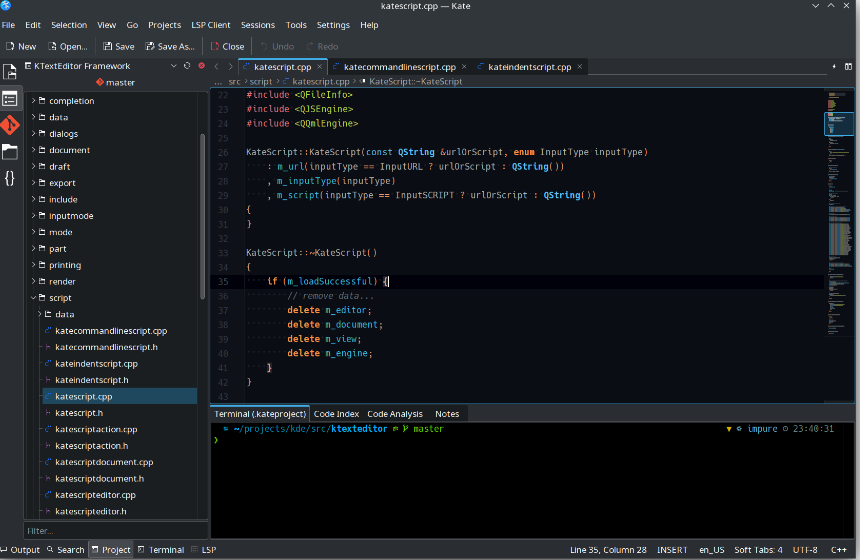Switch to the Code Analysis tab
The width and height of the screenshot is (860, 560).
pyautogui.click(x=395, y=414)
